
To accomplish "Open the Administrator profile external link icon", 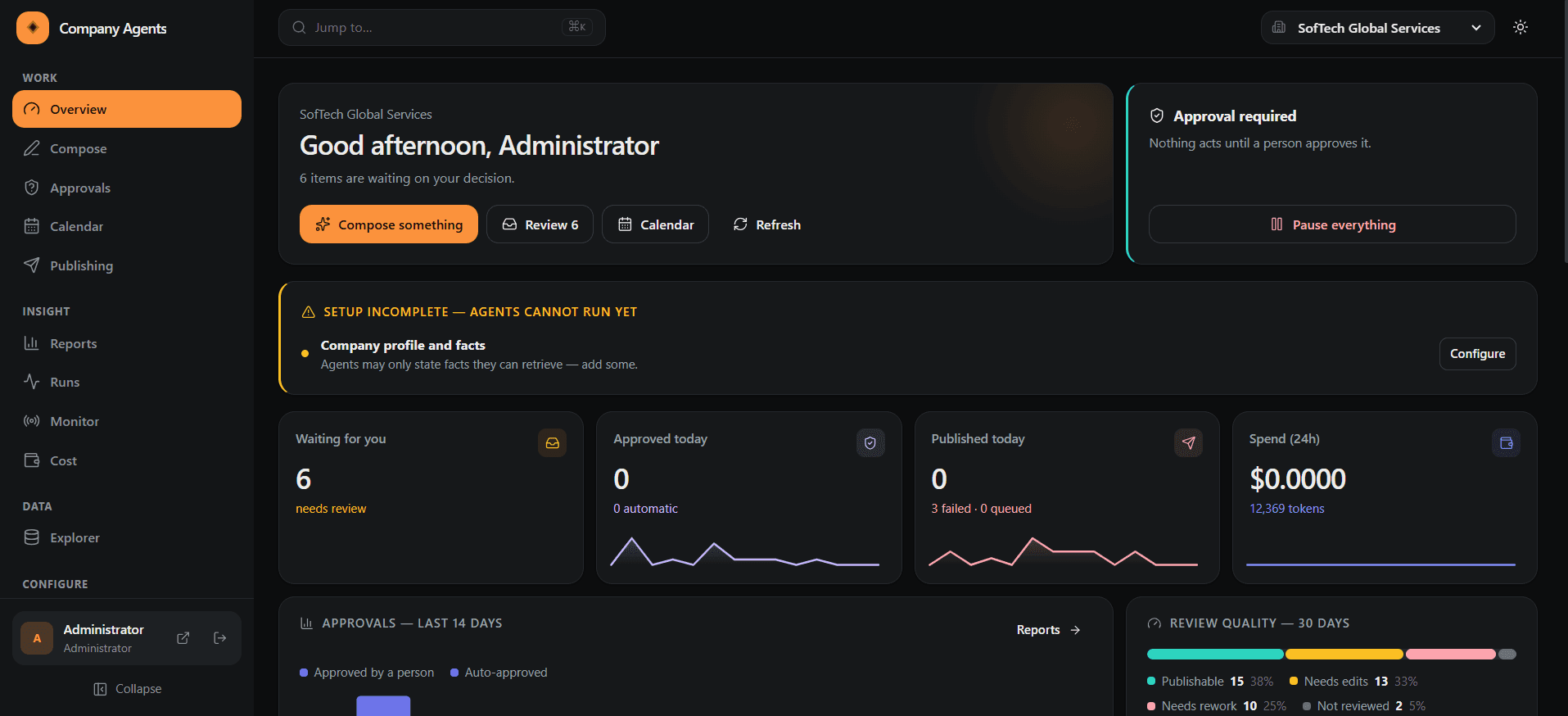I will (x=183, y=638).
